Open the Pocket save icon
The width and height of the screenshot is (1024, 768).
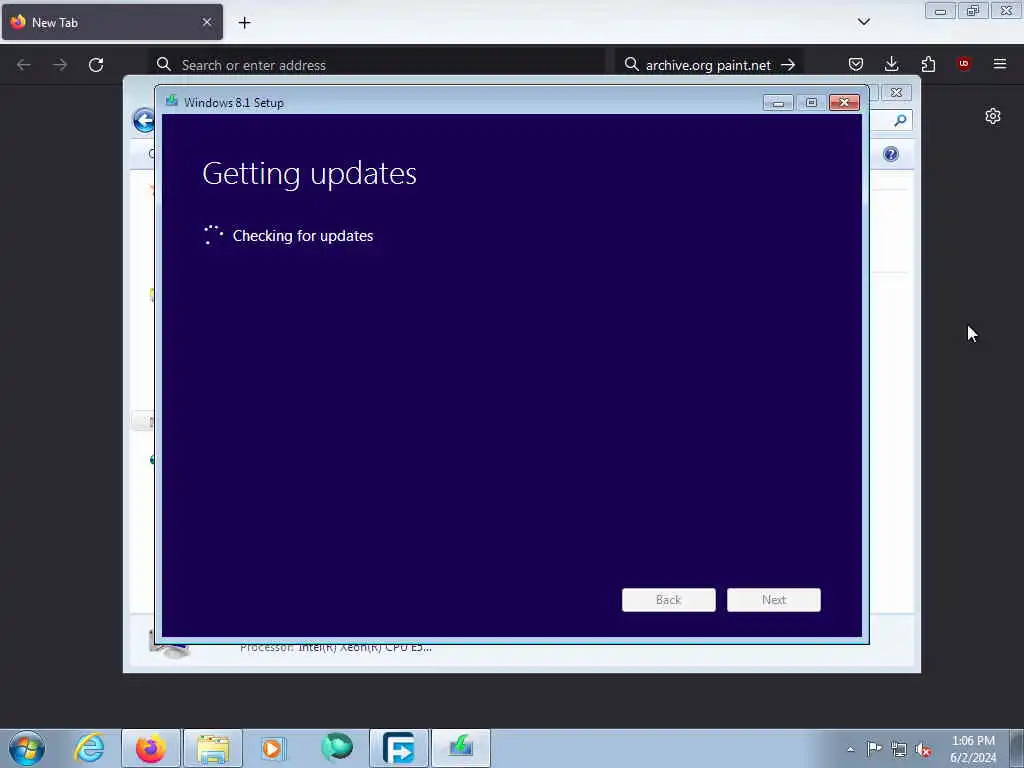point(856,64)
